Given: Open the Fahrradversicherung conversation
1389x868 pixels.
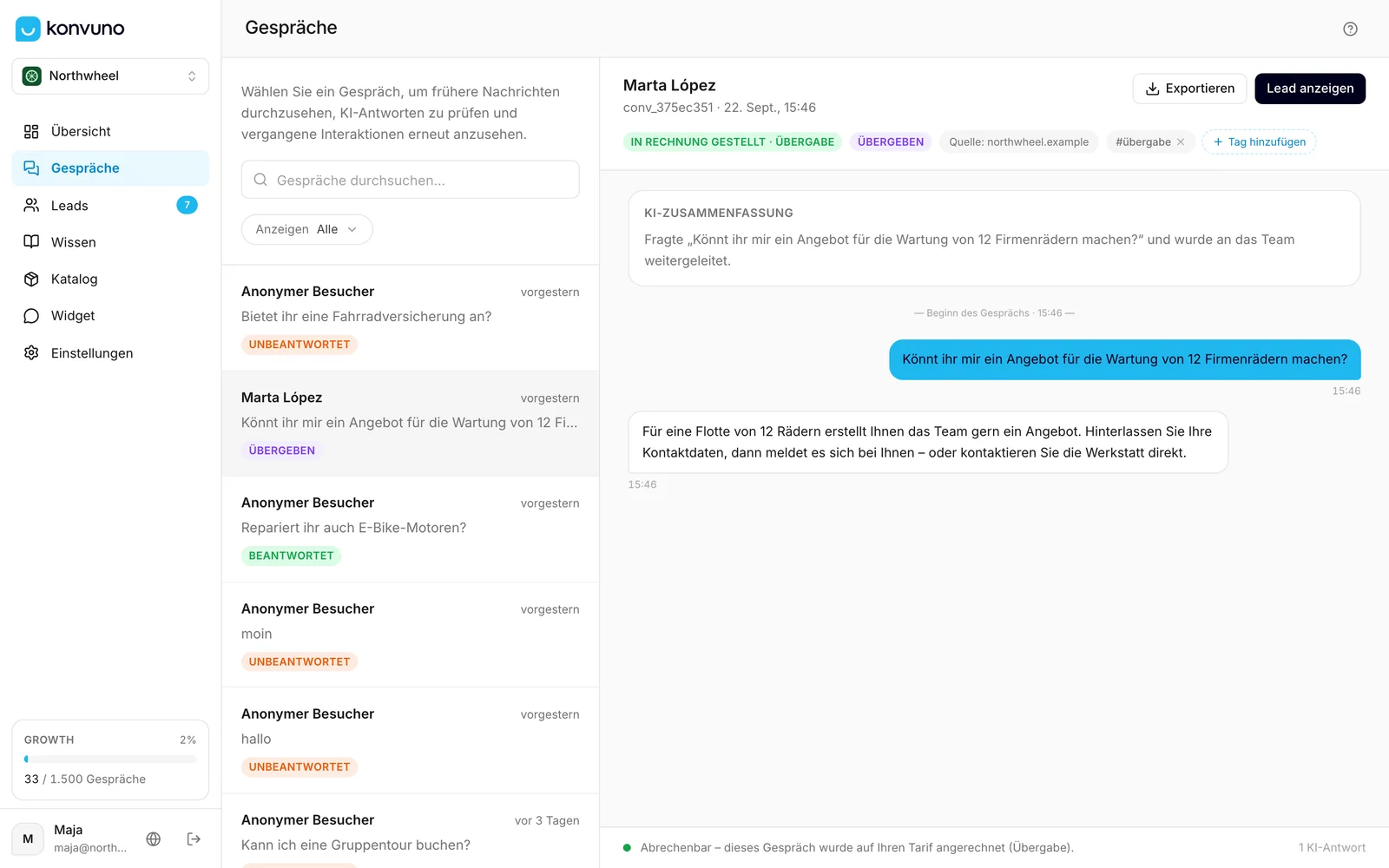Looking at the screenshot, I should click(x=410, y=318).
